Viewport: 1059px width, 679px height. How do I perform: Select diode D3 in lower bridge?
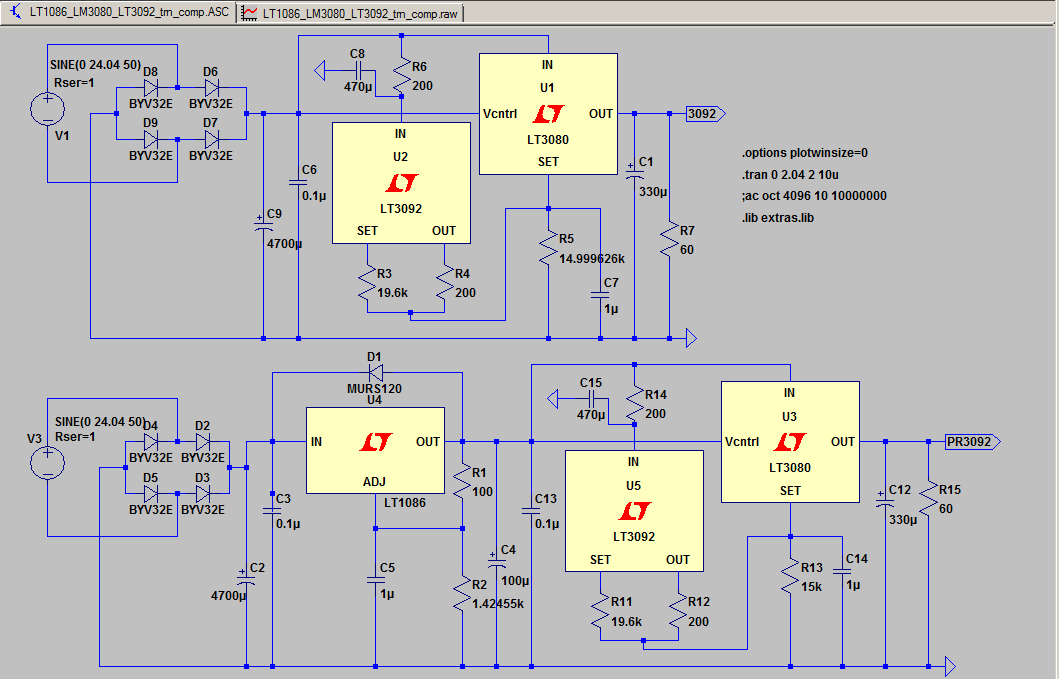click(x=203, y=494)
